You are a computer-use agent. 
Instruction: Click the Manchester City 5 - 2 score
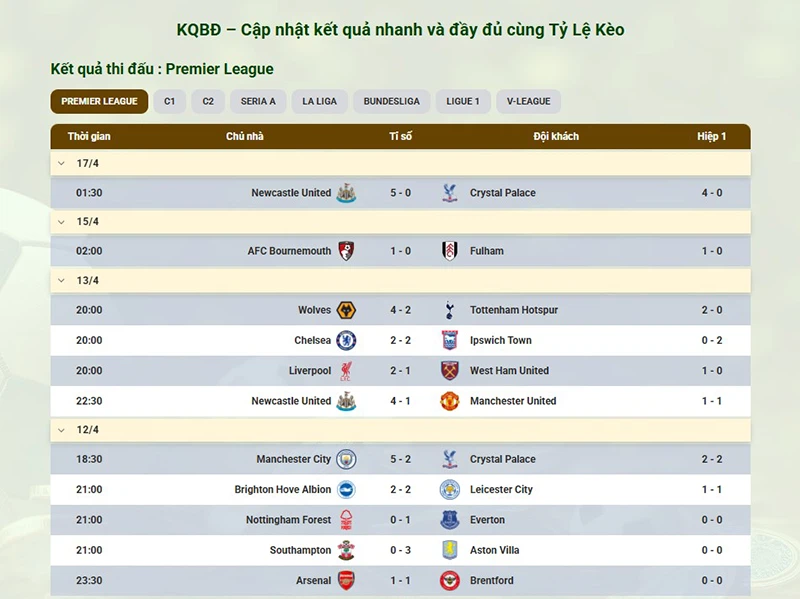click(400, 460)
